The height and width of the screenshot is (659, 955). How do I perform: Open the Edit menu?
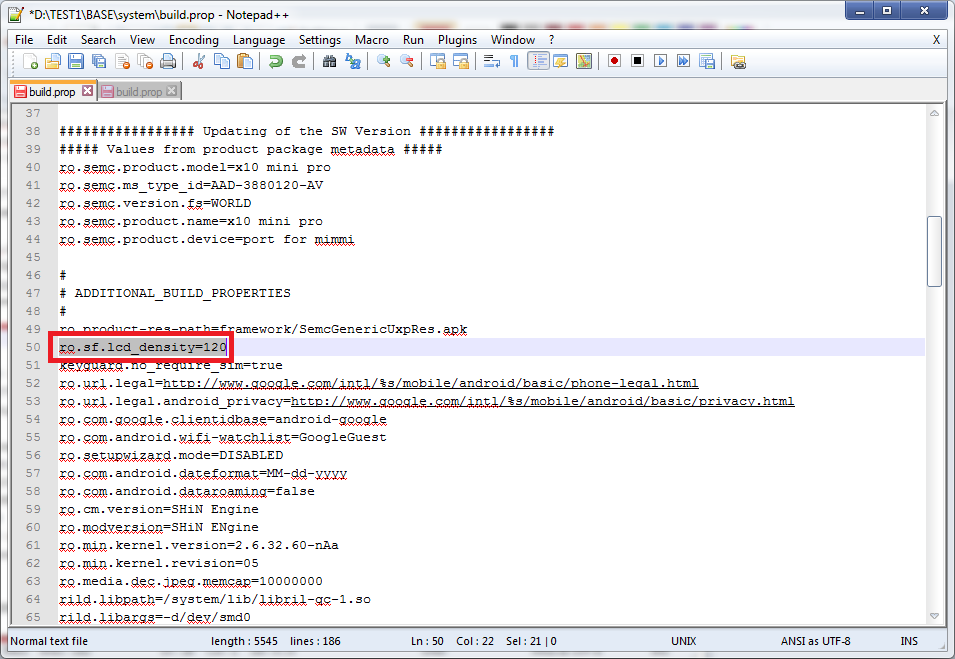pos(57,40)
